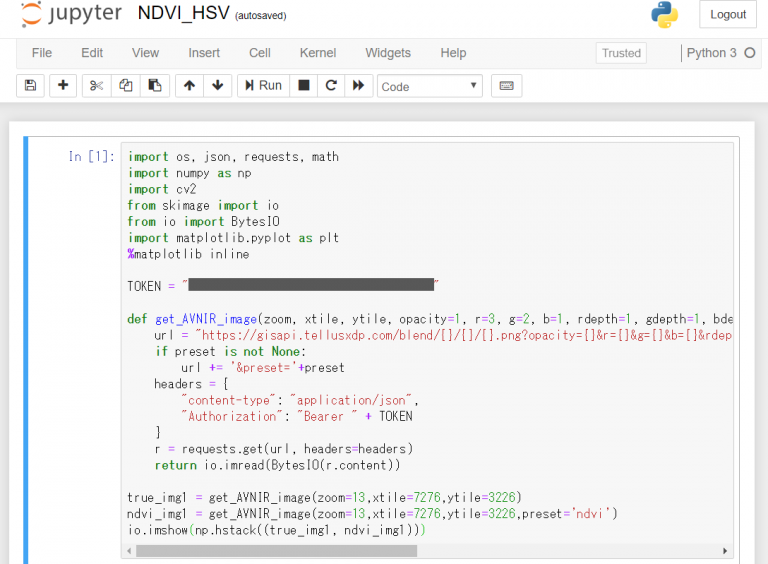Click the 'def get_AVNIR_image' function name

[x=206, y=319]
